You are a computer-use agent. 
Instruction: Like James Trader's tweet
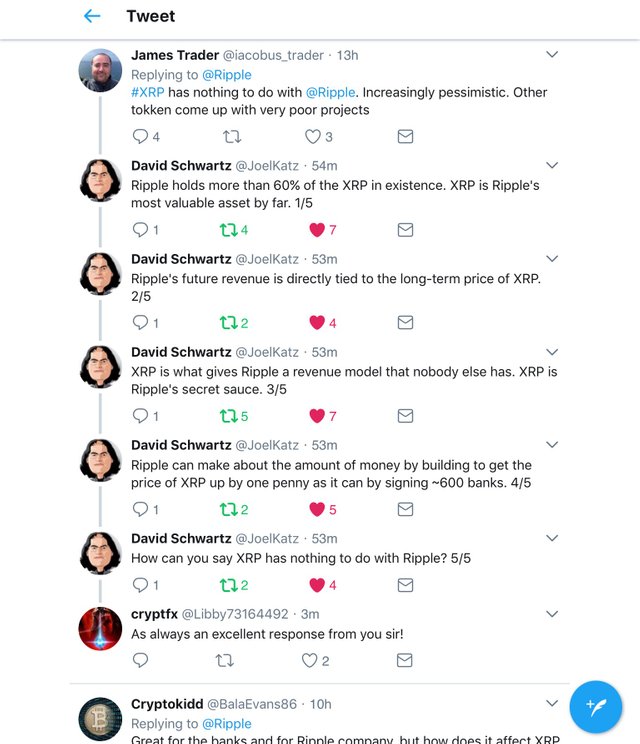(312, 136)
